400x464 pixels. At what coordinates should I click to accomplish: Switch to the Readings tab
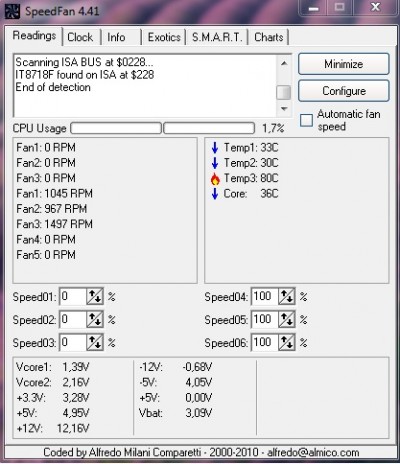tap(34, 36)
